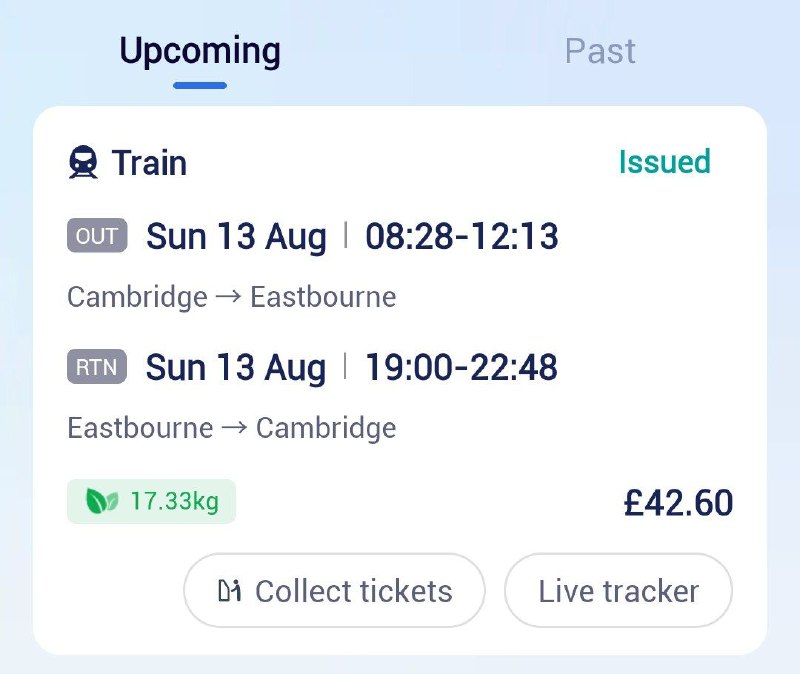Click the arrow between Cambridge and Eastbourne
Image resolution: width=800 pixels, height=674 pixels.
click(229, 297)
